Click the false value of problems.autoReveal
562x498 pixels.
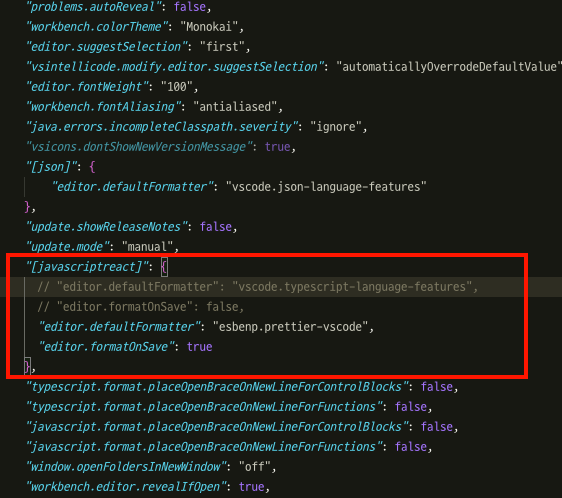tap(190, 7)
